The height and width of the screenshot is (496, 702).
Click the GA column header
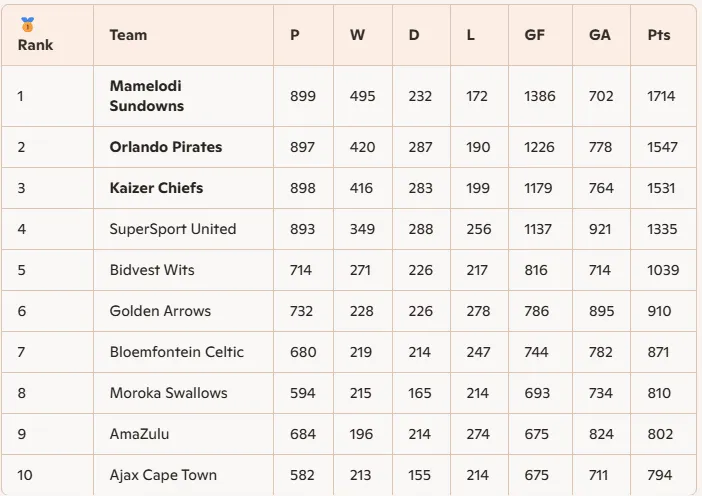pyautogui.click(x=600, y=35)
